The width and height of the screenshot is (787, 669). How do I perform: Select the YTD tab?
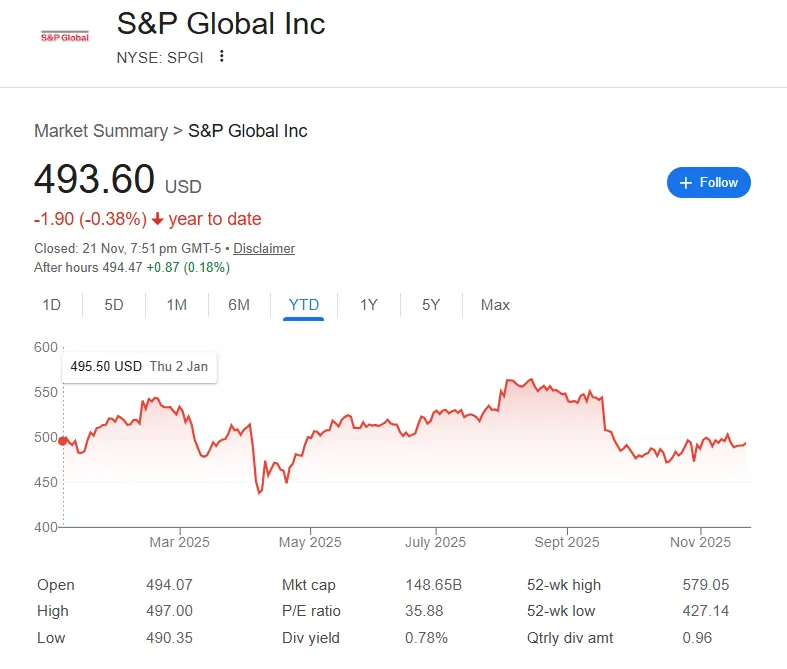coord(303,305)
